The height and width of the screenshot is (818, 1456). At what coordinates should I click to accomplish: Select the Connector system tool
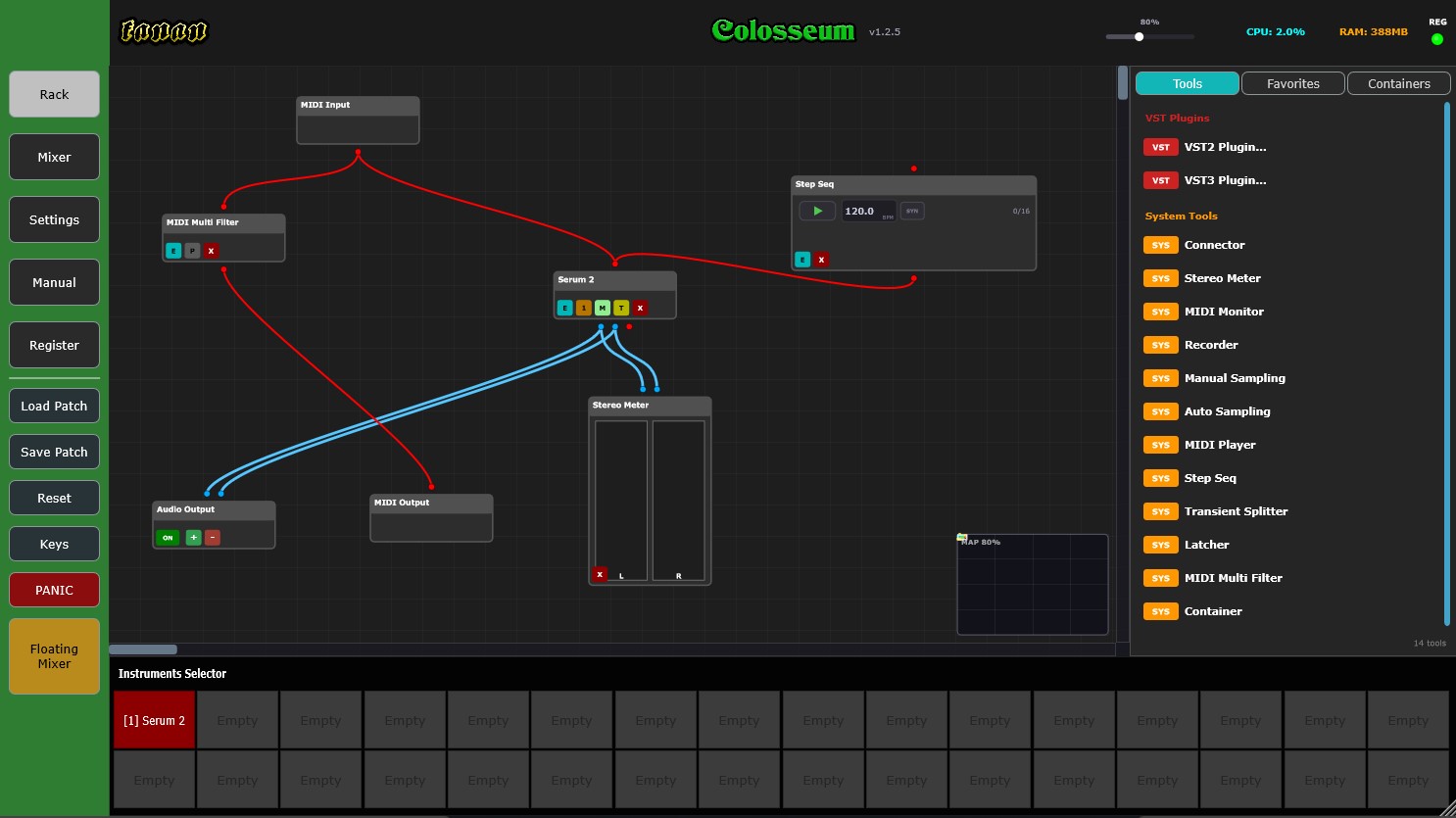pyautogui.click(x=1289, y=245)
